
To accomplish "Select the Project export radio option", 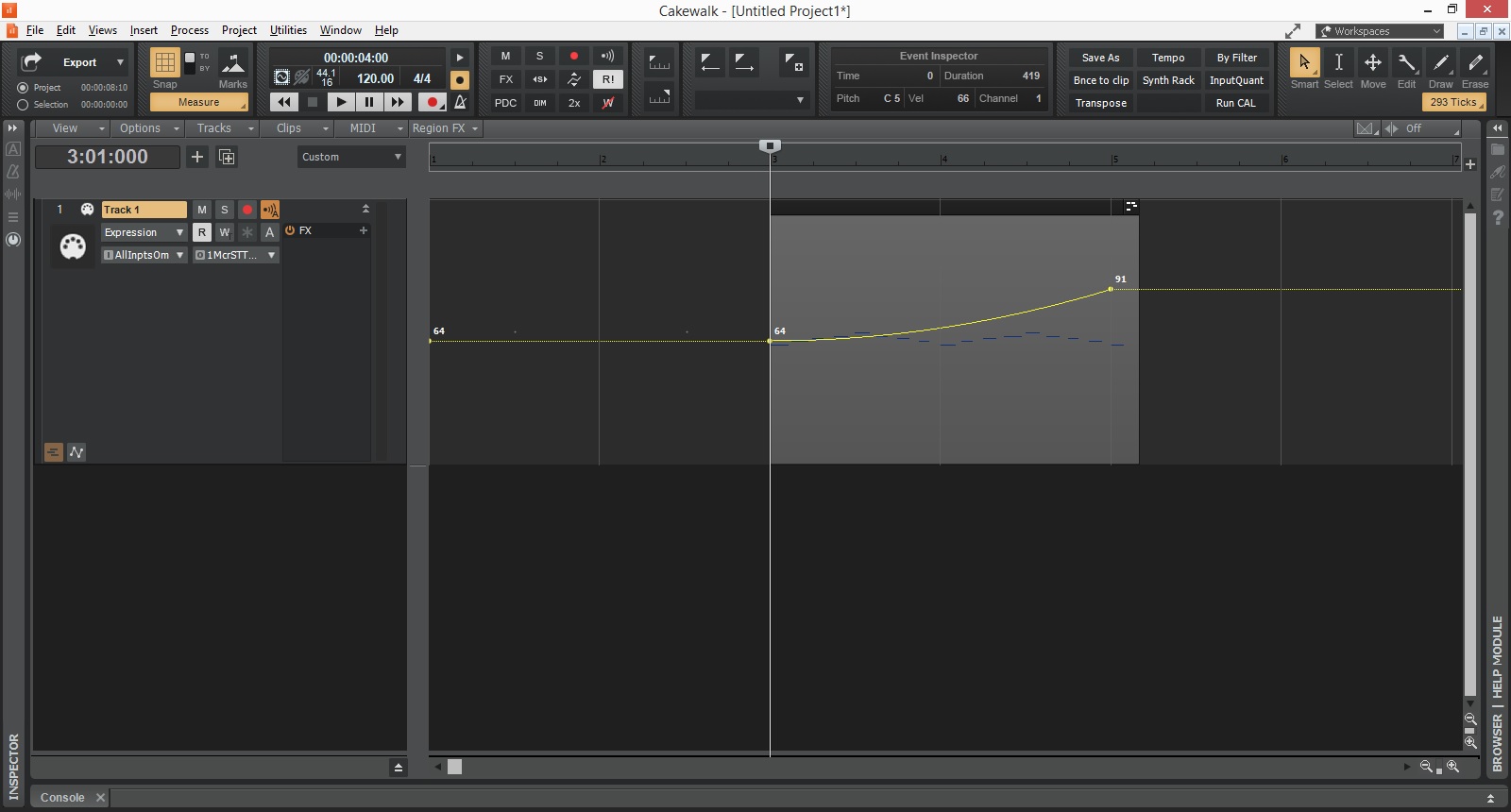I will click(x=23, y=88).
